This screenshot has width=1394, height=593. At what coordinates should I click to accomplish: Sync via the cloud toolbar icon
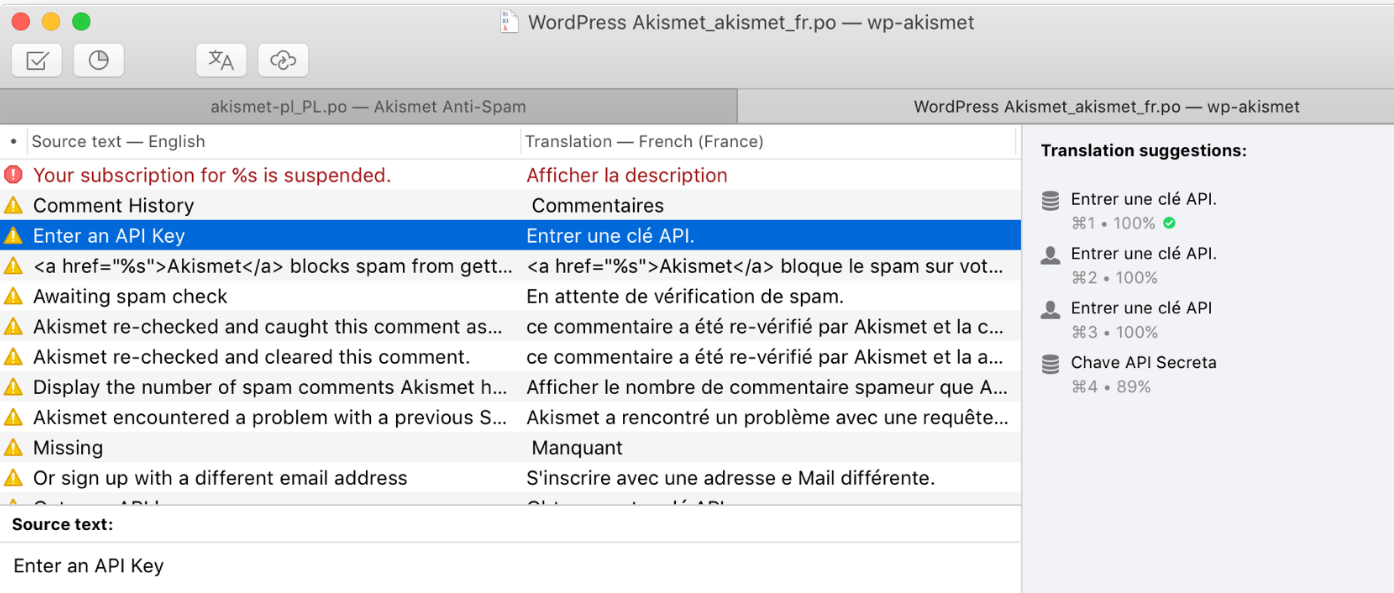(282, 60)
